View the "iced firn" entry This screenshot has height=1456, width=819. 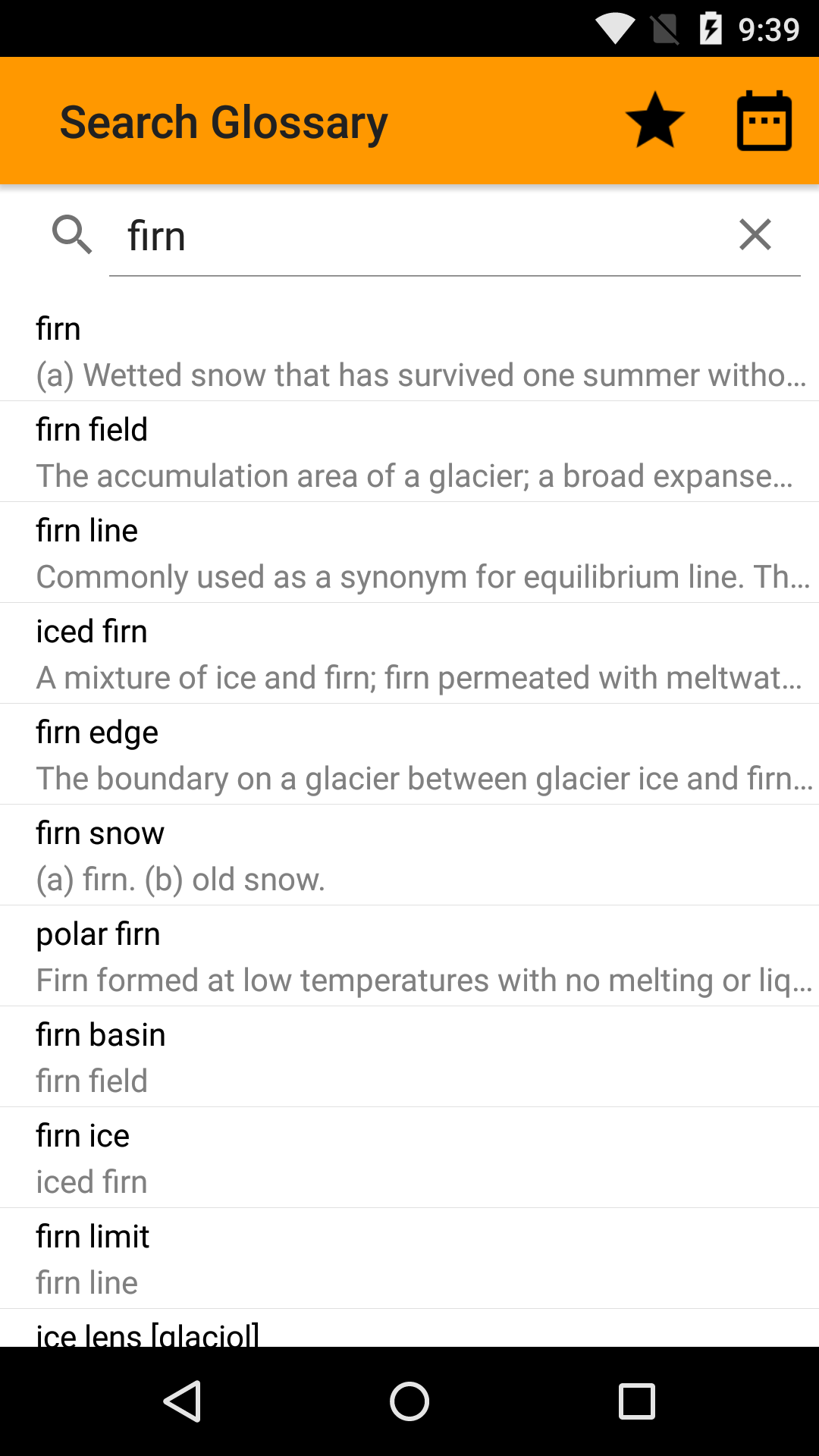point(409,654)
